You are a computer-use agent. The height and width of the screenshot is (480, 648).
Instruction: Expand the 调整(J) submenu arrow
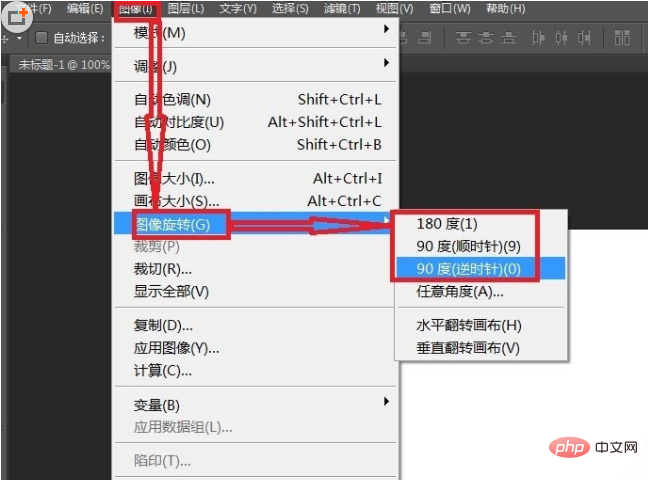(386, 63)
